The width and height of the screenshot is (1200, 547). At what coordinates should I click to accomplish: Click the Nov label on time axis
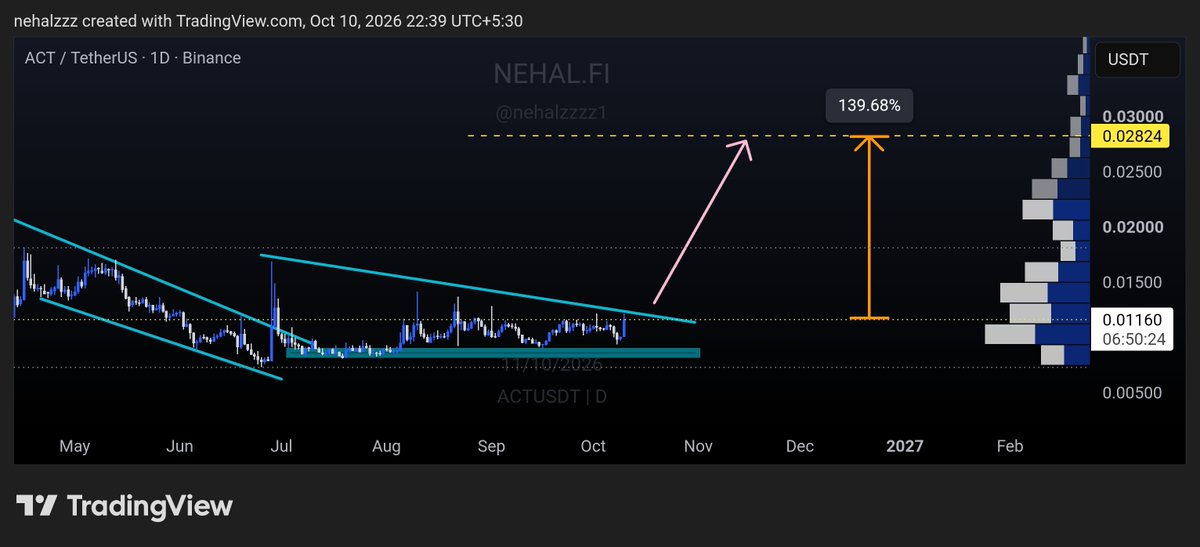pos(698,446)
